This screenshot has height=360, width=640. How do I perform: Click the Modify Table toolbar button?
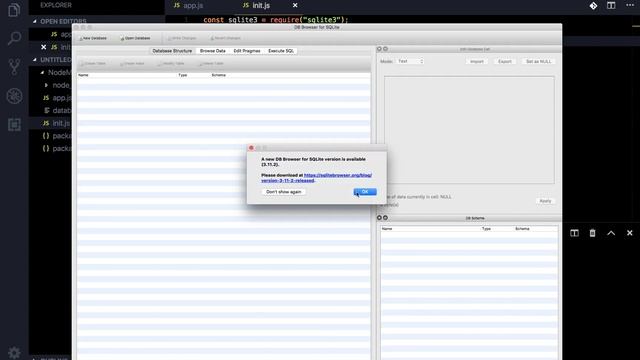tap(171, 64)
